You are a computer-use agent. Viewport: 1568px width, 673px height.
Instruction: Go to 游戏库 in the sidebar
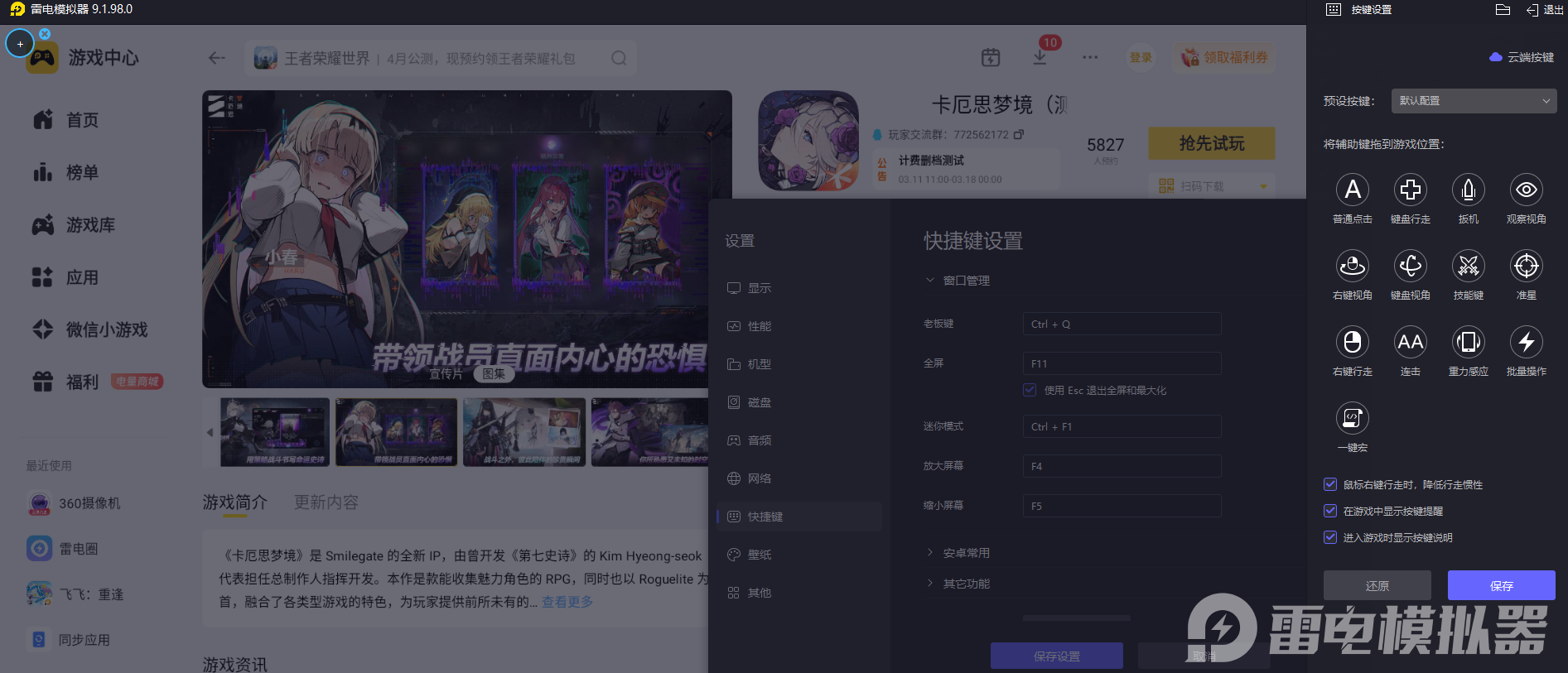pyautogui.click(x=75, y=224)
